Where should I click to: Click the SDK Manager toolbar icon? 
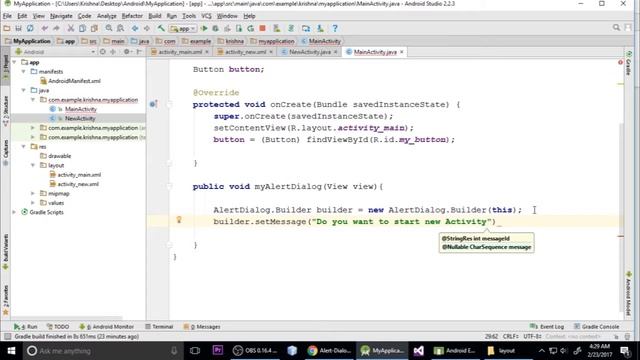[320, 28]
